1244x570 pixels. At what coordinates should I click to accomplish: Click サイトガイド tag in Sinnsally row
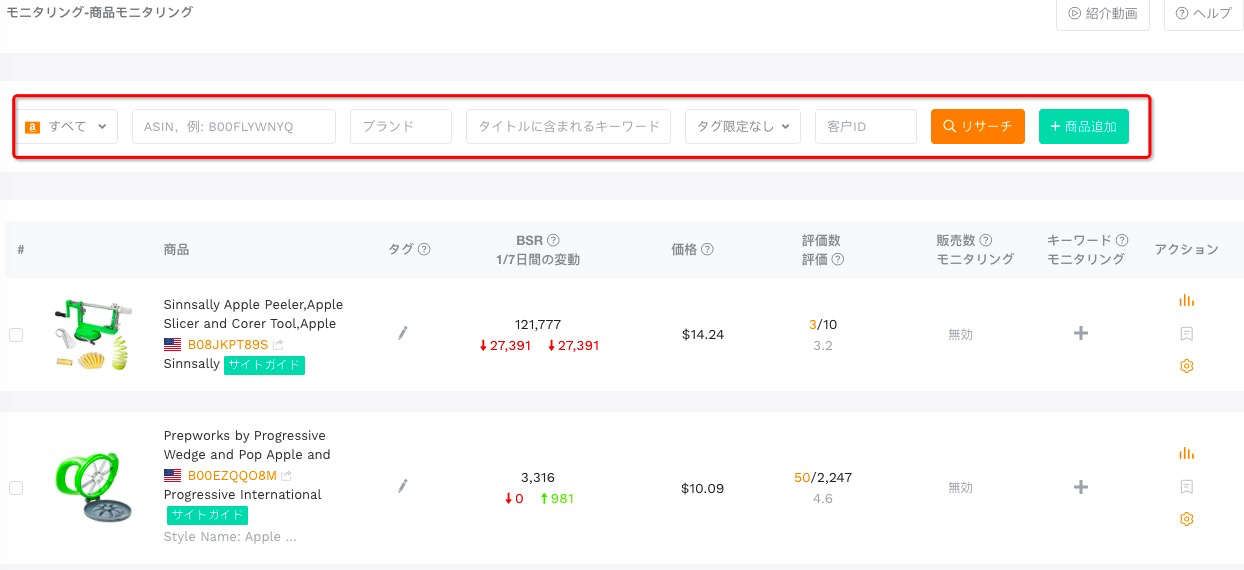pos(264,365)
